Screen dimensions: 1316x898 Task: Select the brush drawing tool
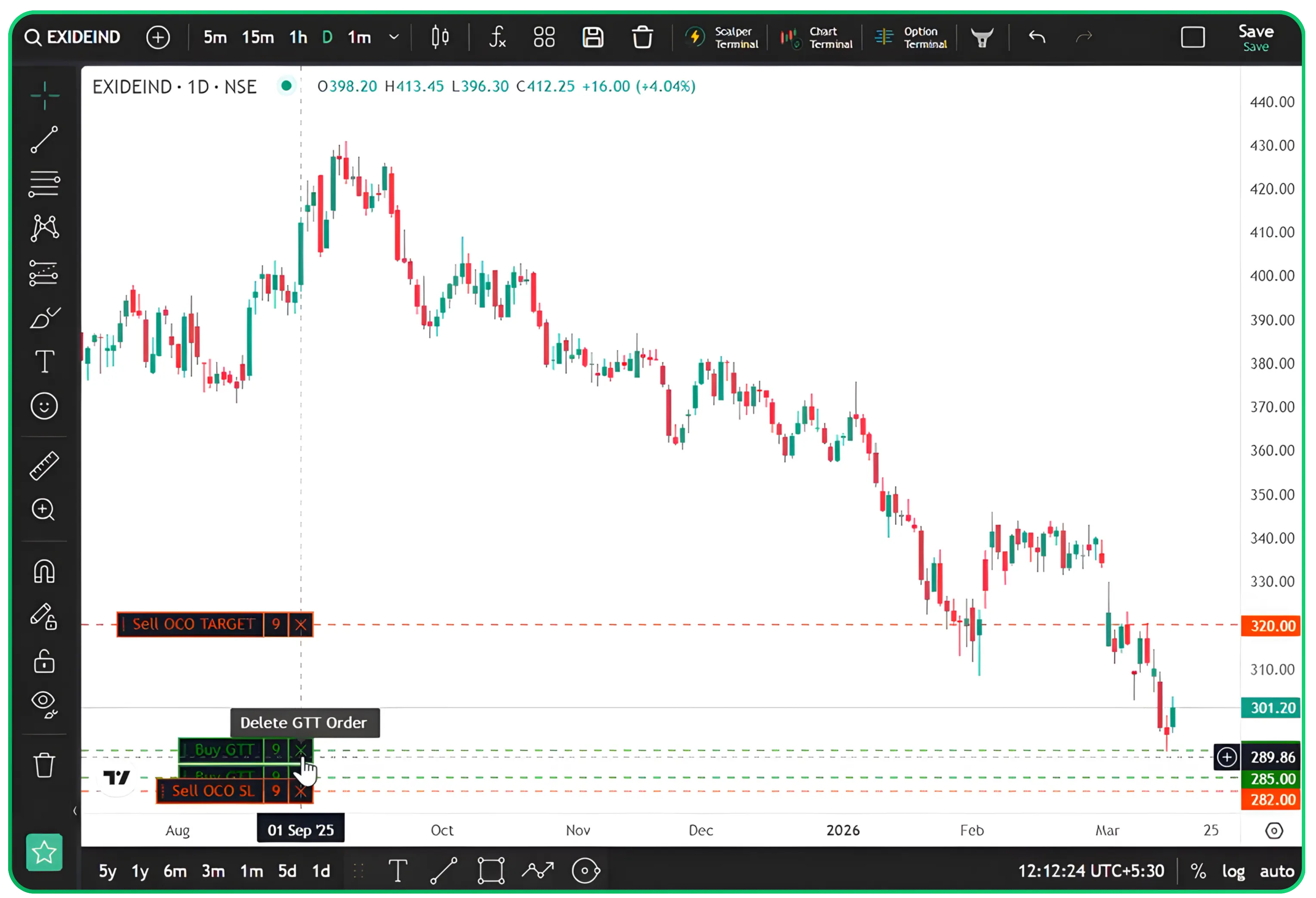point(44,318)
